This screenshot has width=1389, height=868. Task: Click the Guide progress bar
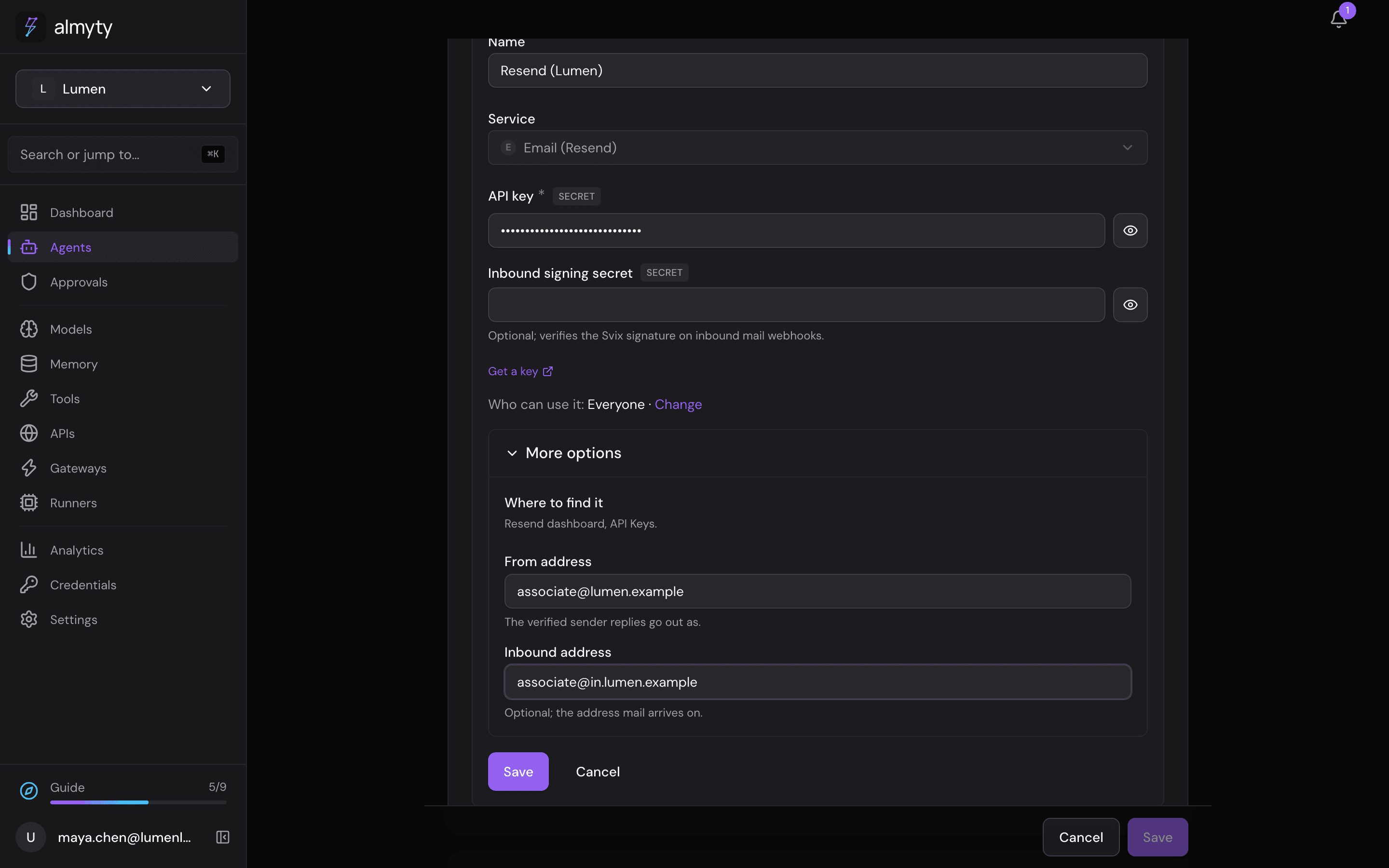pyautogui.click(x=138, y=802)
